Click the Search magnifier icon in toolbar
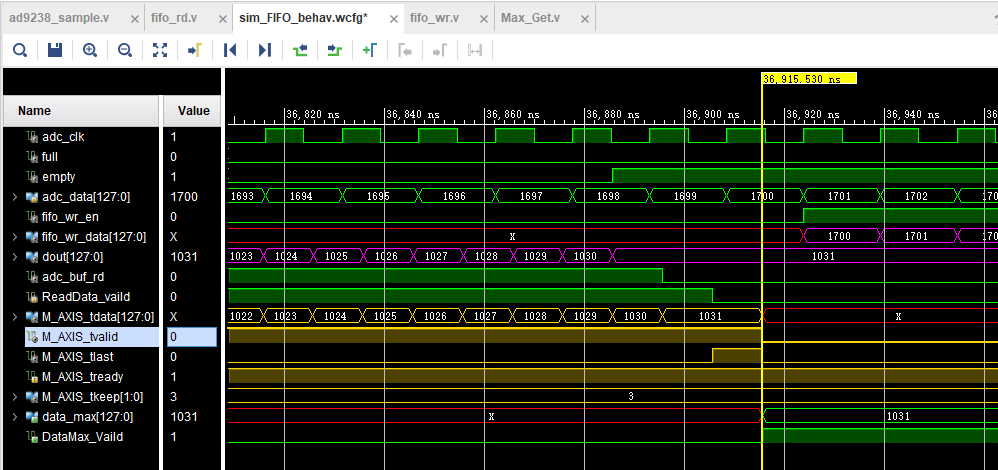Screen dimensions: 998x470 click(x=20, y=50)
